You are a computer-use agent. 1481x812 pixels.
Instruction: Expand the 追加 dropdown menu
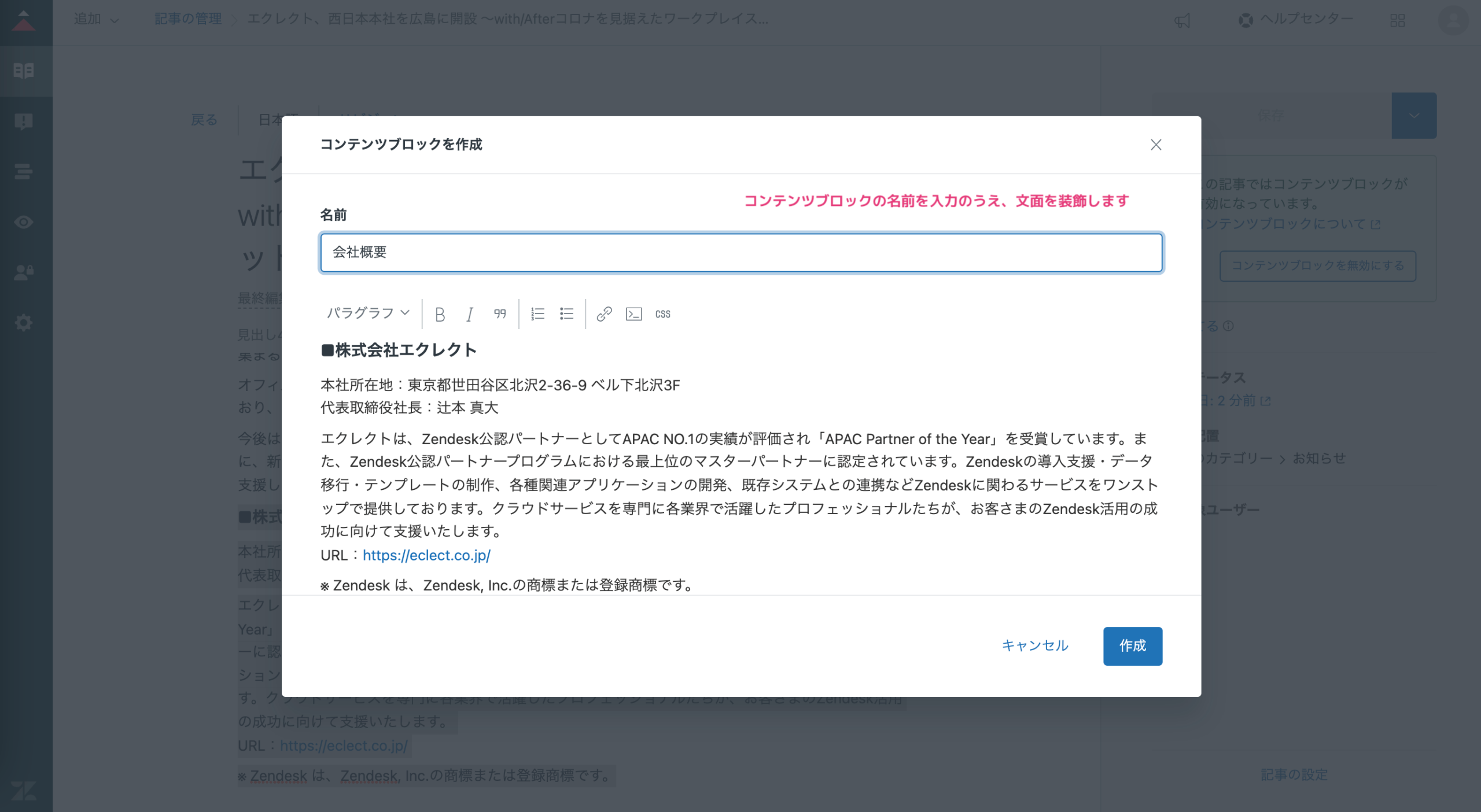point(96,20)
